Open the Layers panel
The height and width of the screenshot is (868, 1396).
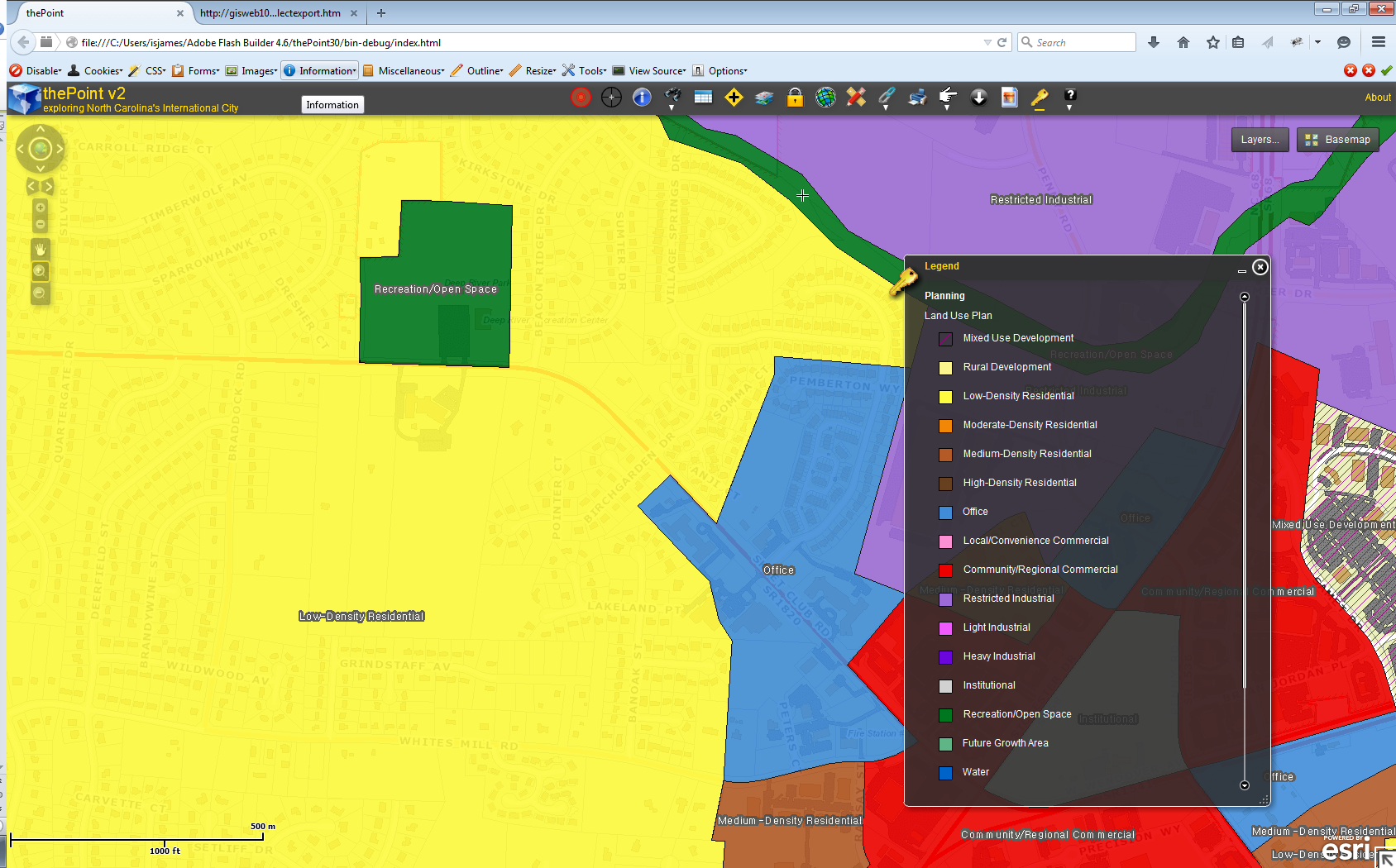point(1260,140)
